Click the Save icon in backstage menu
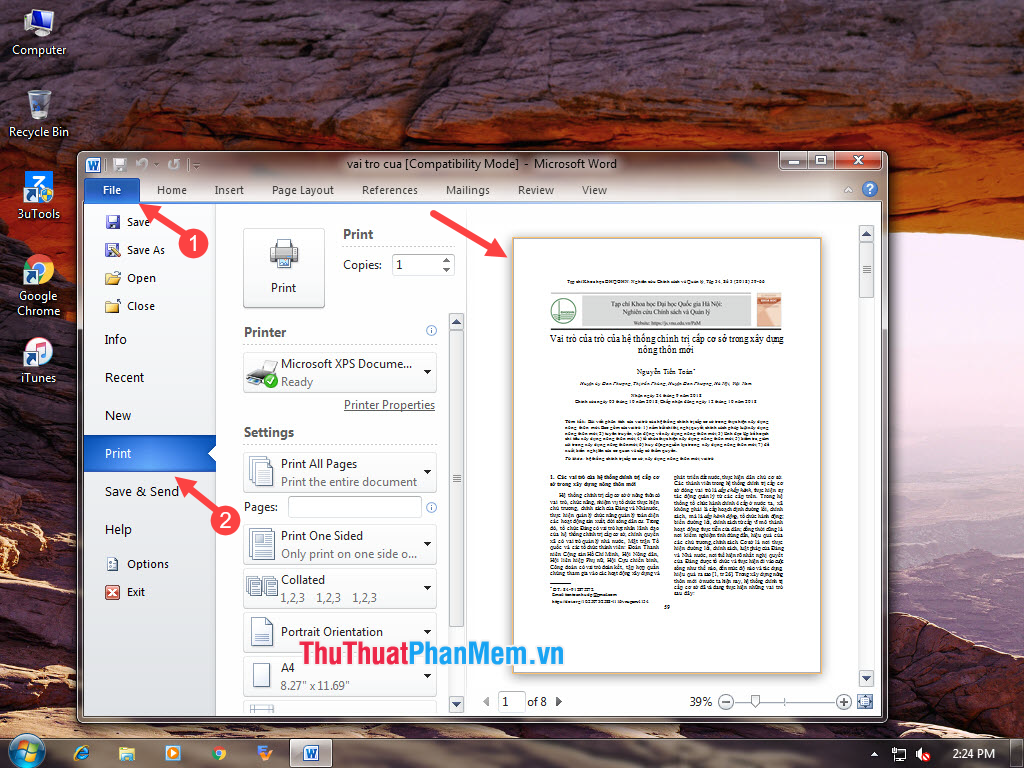The width and height of the screenshot is (1024, 768). tap(113, 222)
